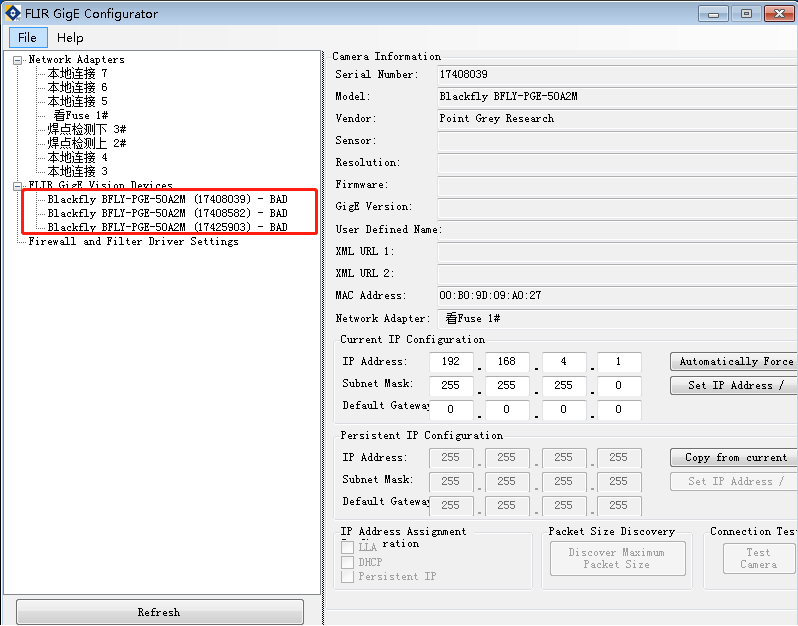The height and width of the screenshot is (626, 798).
Task: Click Set IP Address in Current IP Configuration
Action: point(734,385)
